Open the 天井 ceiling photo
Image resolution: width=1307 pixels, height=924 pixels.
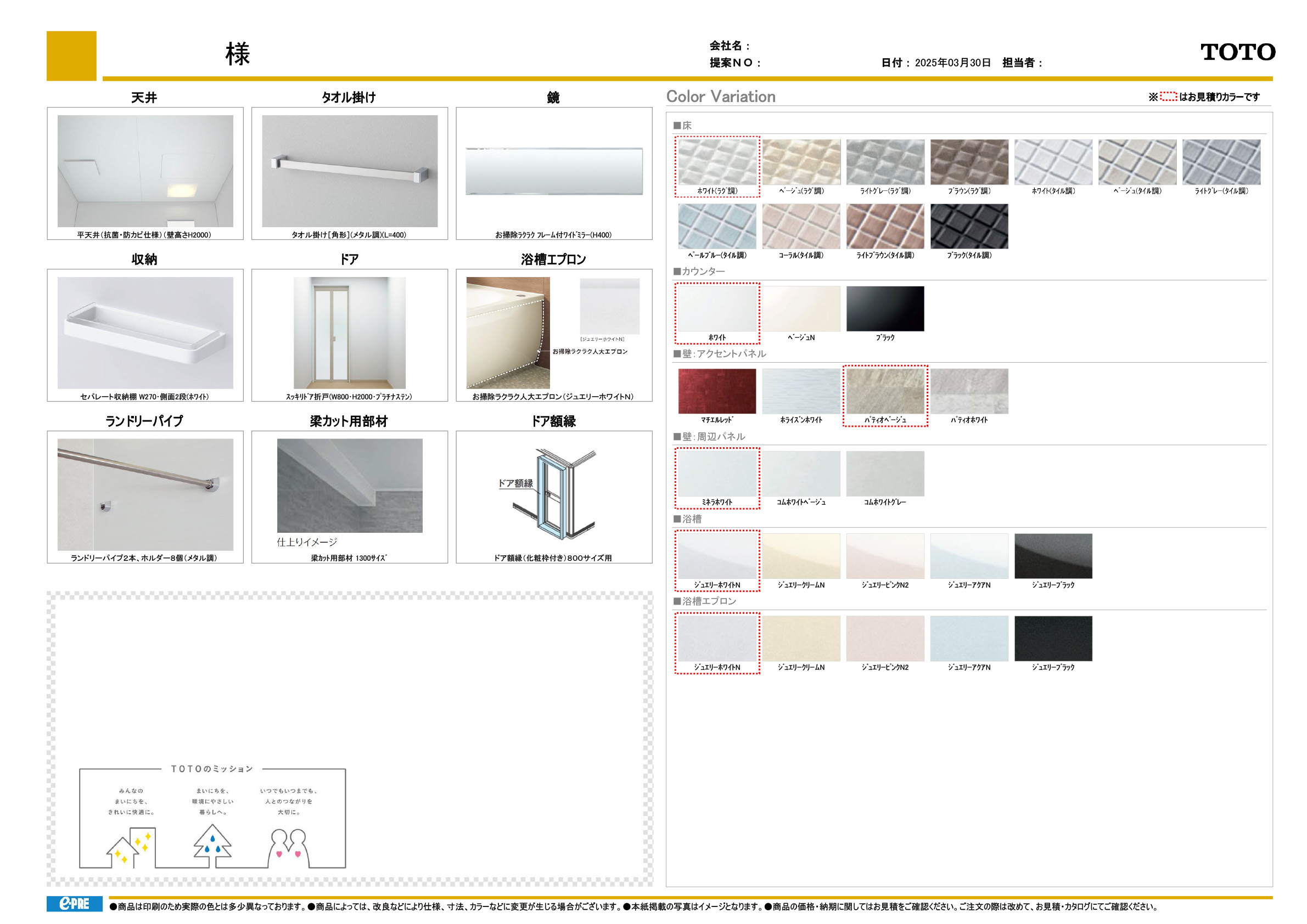(x=145, y=171)
